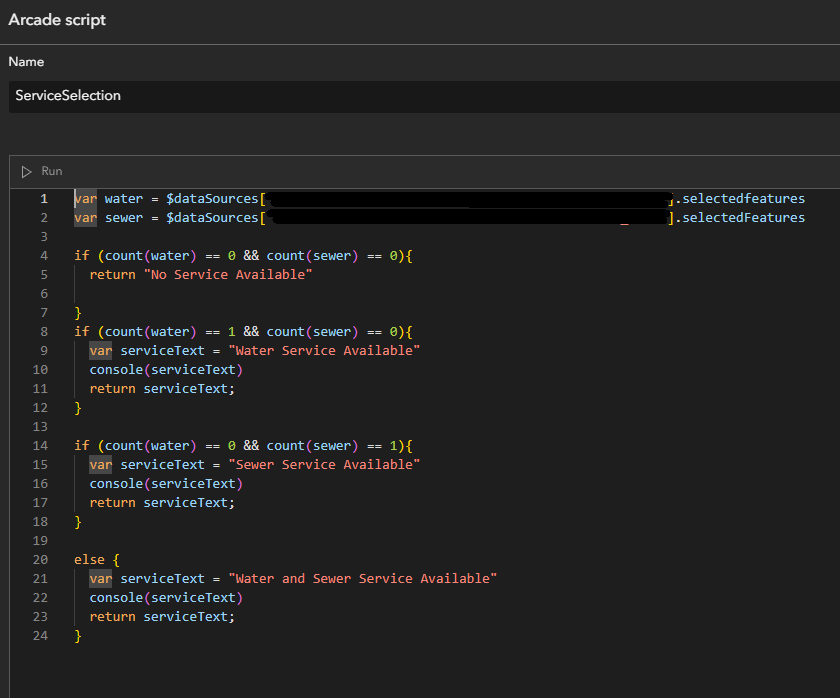Click the empty line 19 in the editor

[x=300, y=541]
